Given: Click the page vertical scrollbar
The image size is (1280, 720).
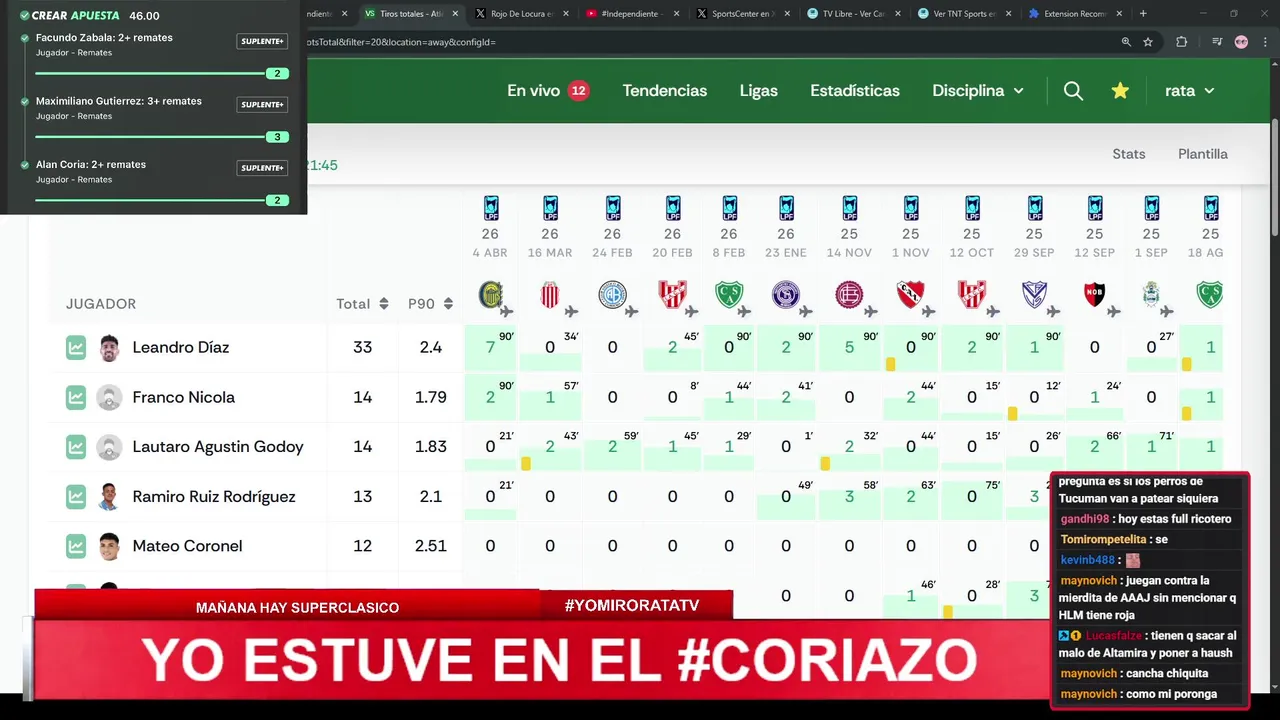Looking at the screenshot, I should [1274, 180].
